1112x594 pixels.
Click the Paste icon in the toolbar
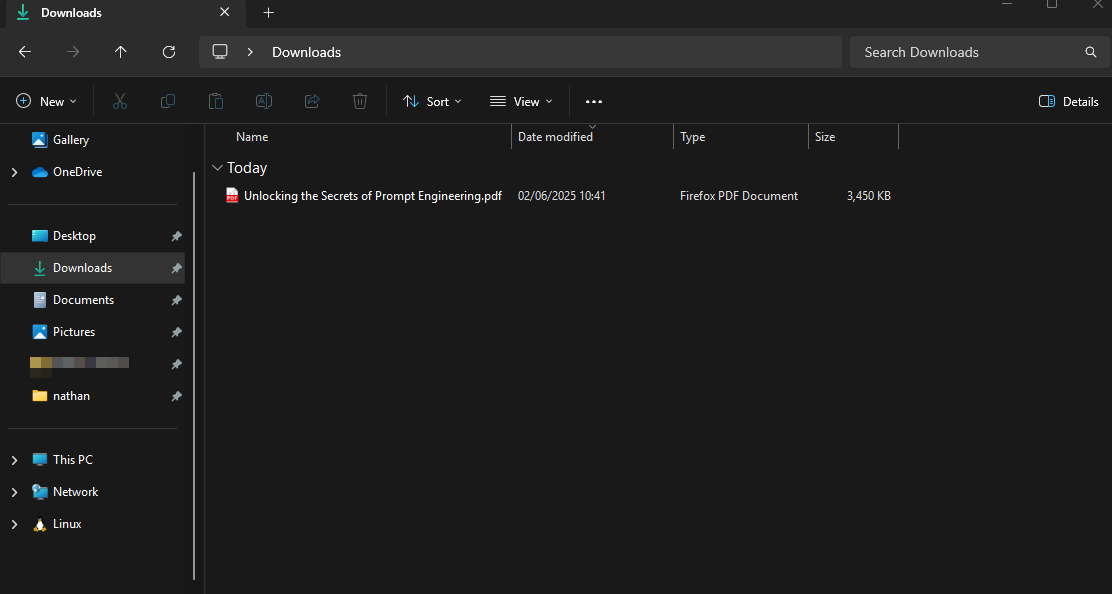(x=216, y=101)
